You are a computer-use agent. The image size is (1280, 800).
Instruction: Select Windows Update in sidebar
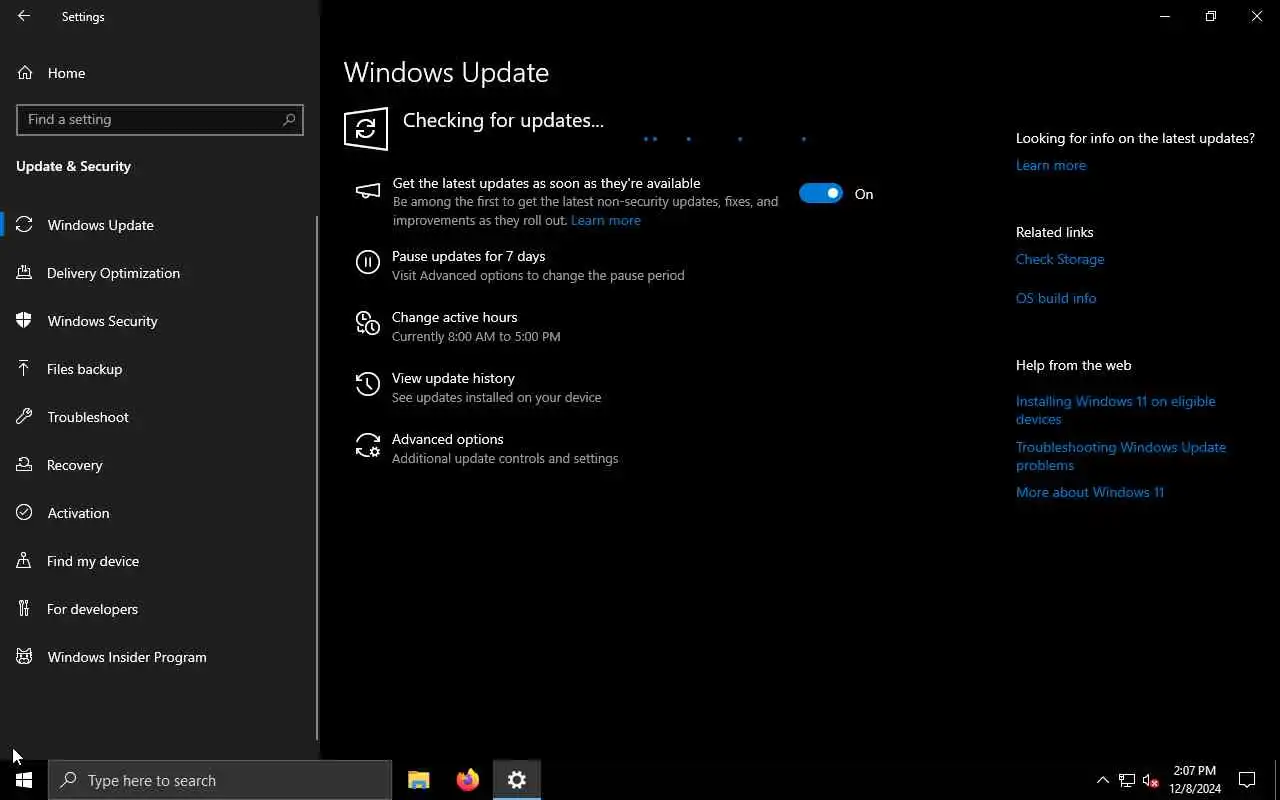(x=160, y=225)
